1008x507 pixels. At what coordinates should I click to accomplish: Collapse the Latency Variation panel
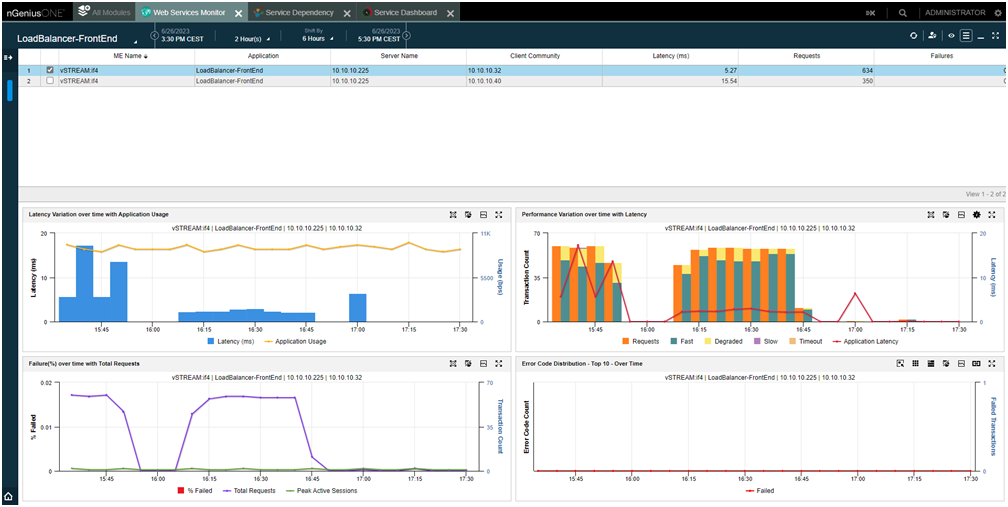pyautogui.click(x=483, y=215)
